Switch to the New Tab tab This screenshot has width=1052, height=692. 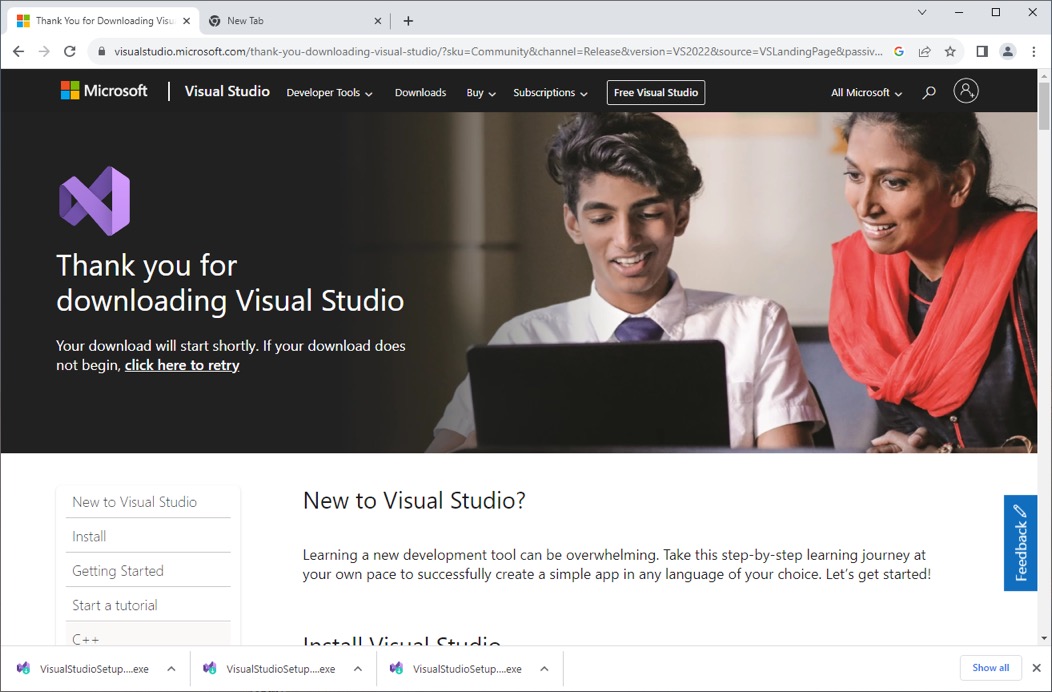[x=290, y=21]
